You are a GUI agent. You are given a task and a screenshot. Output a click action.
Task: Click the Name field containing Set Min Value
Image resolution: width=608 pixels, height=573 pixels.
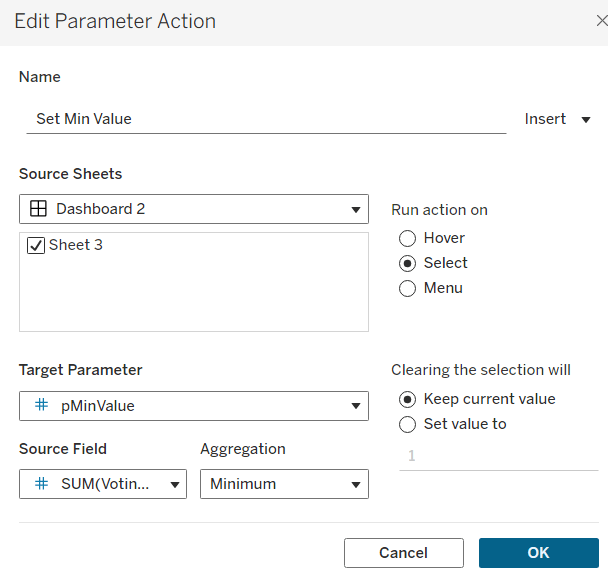265,118
